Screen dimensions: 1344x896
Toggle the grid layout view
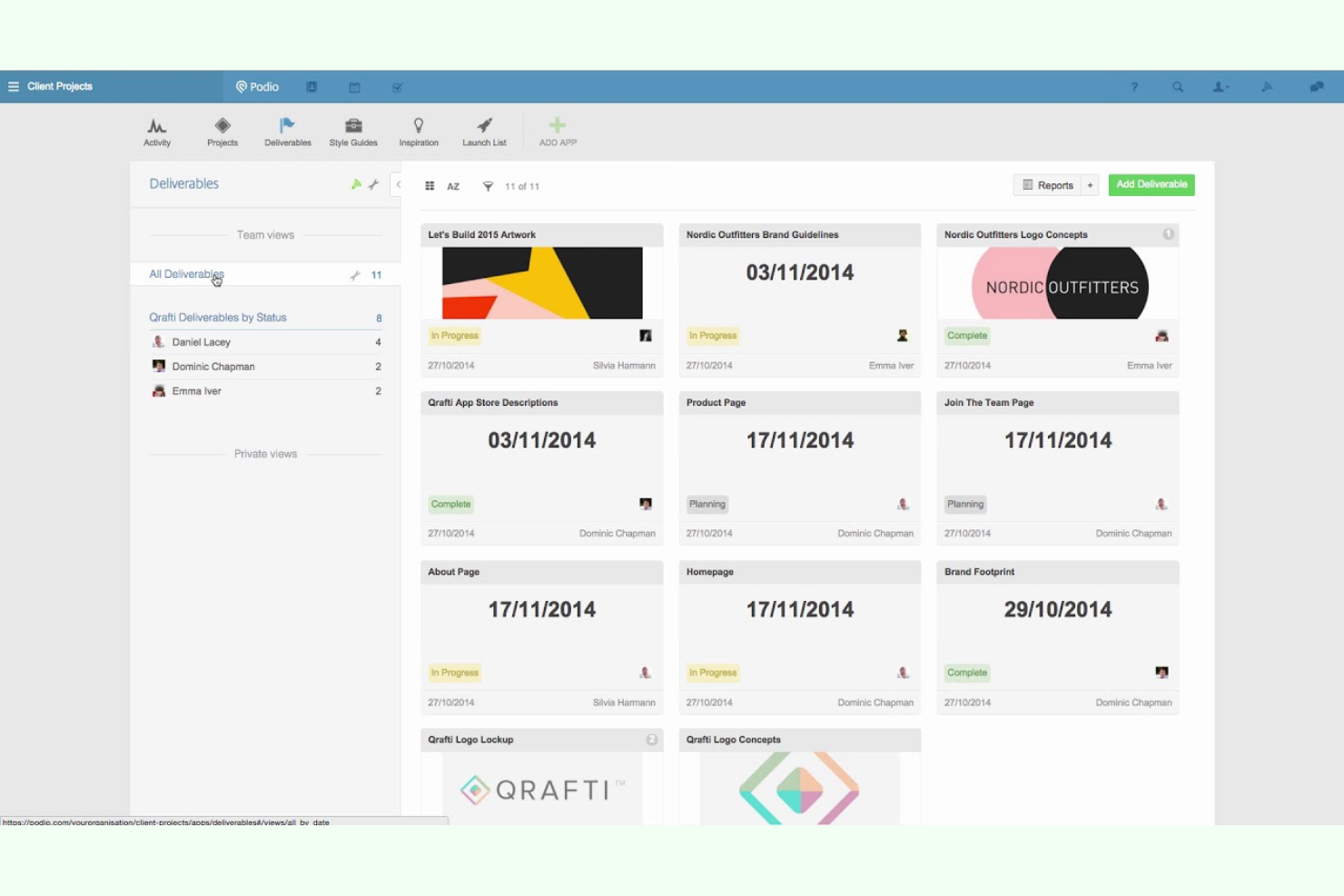click(430, 185)
